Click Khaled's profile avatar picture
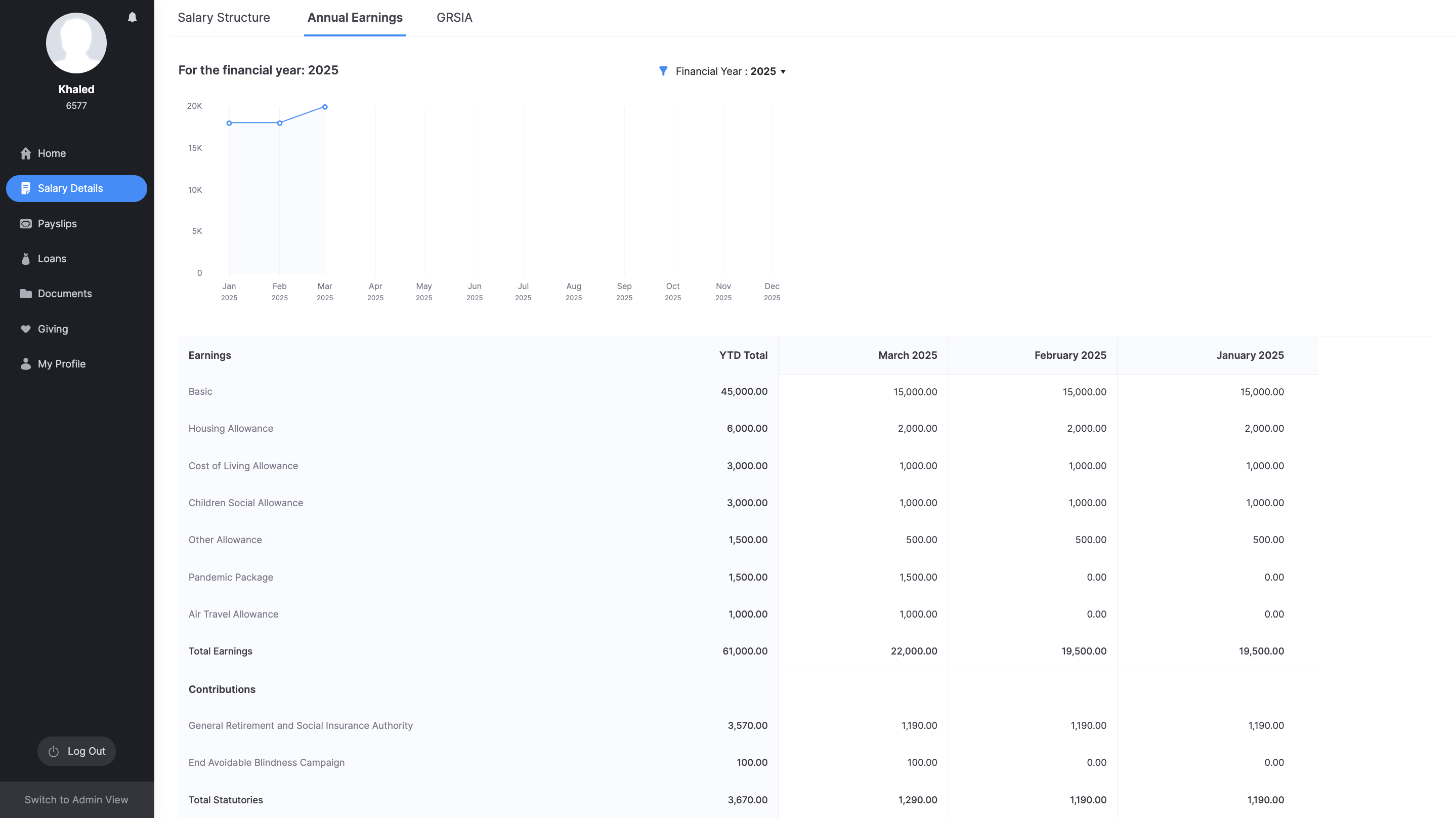1456x818 pixels. click(x=76, y=43)
